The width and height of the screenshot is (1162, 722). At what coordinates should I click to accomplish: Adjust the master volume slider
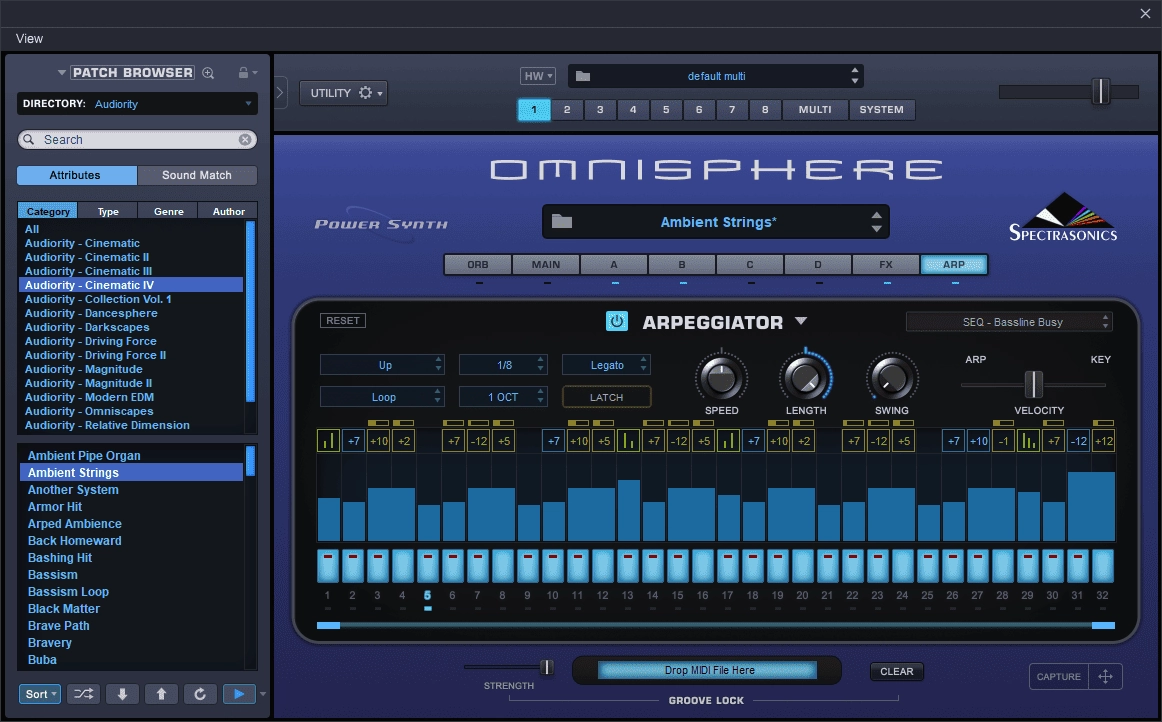(x=1100, y=91)
